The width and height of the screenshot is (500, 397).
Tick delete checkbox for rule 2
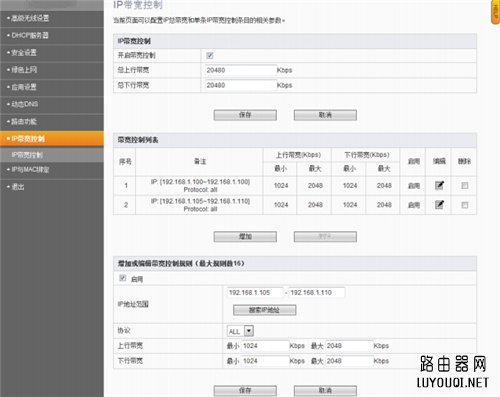tap(465, 205)
